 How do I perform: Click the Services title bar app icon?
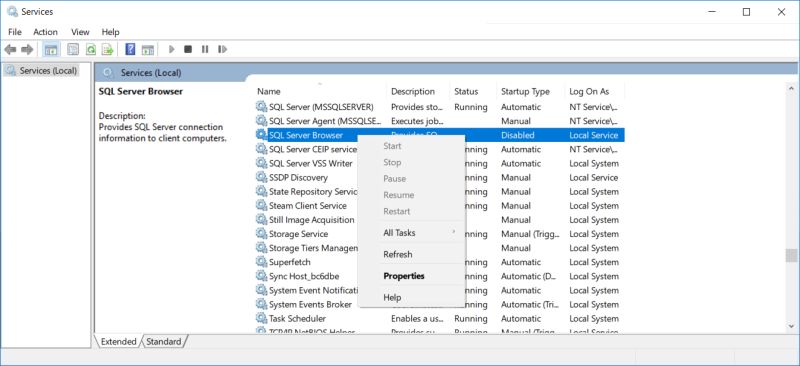(13, 11)
